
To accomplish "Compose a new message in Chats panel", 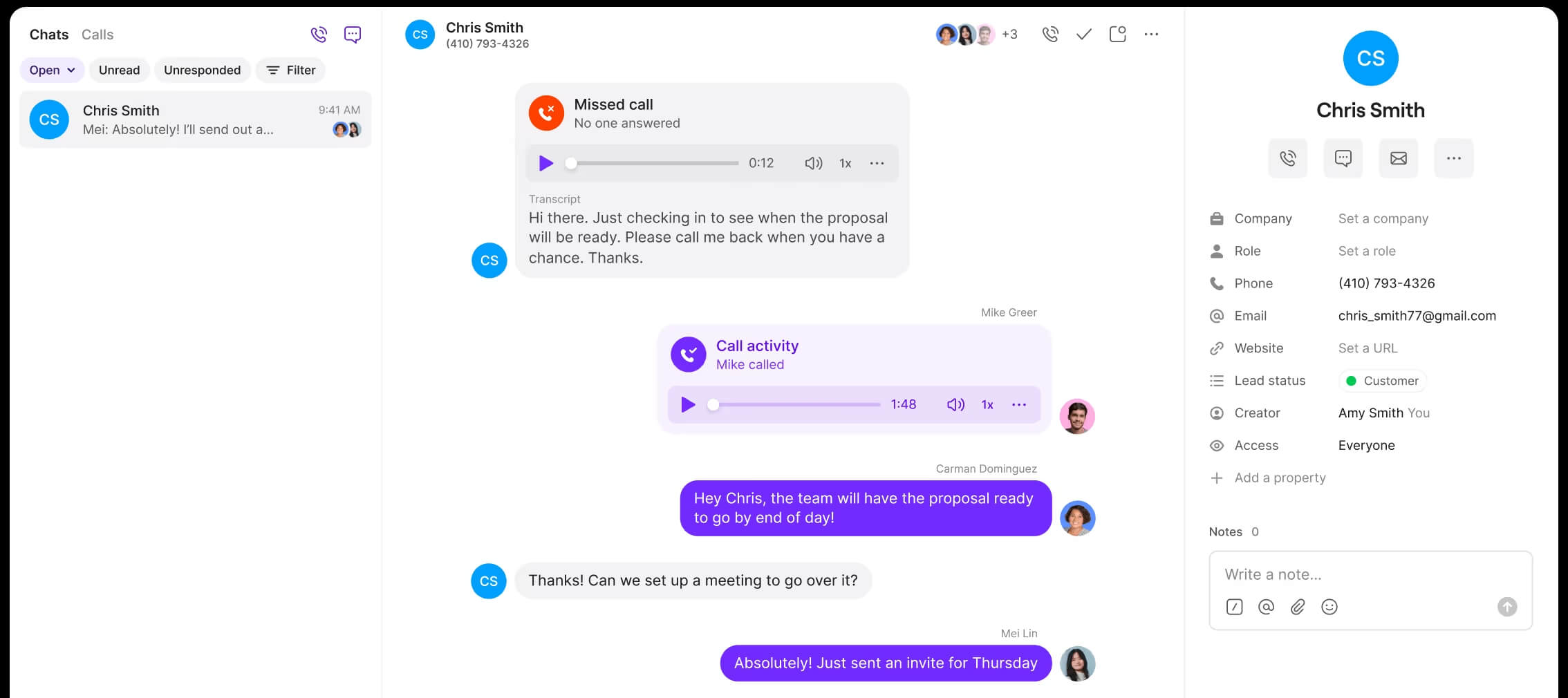I will click(353, 35).
